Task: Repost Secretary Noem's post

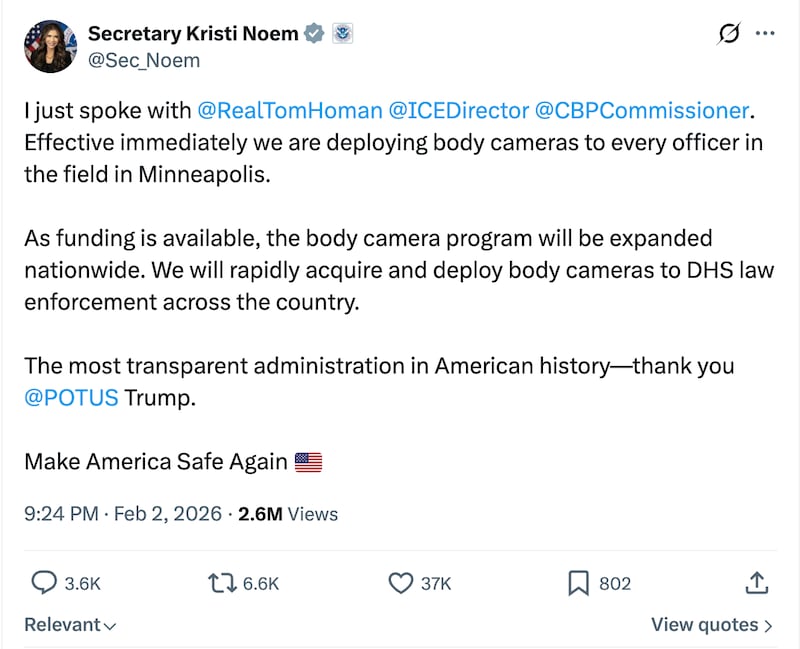Action: tap(220, 583)
